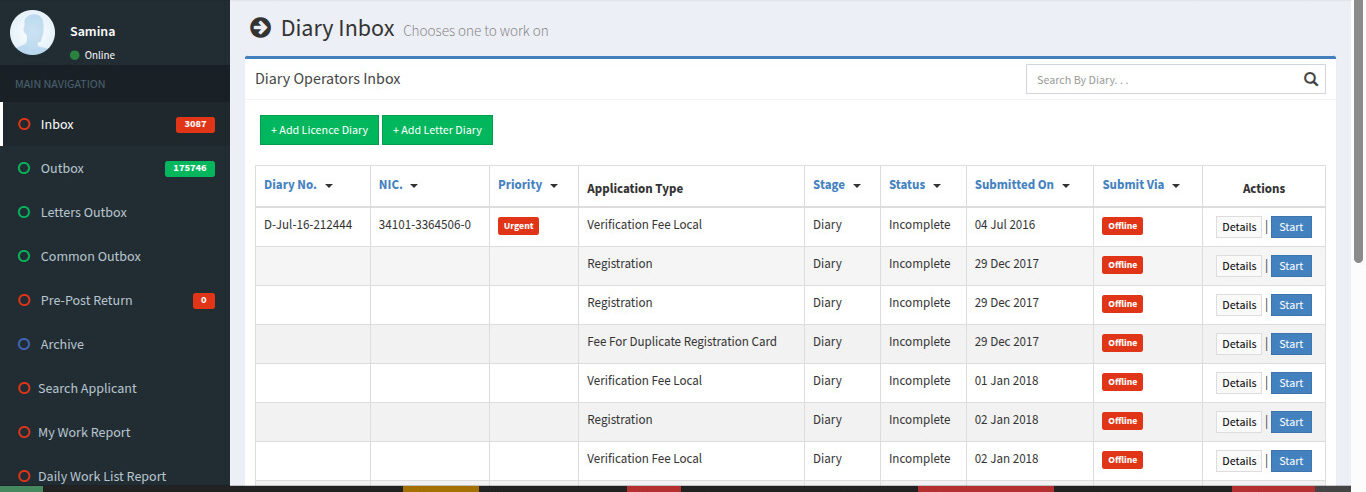1366x492 pixels.
Task: Sort by NIC. column arrow
Action: click(414, 186)
